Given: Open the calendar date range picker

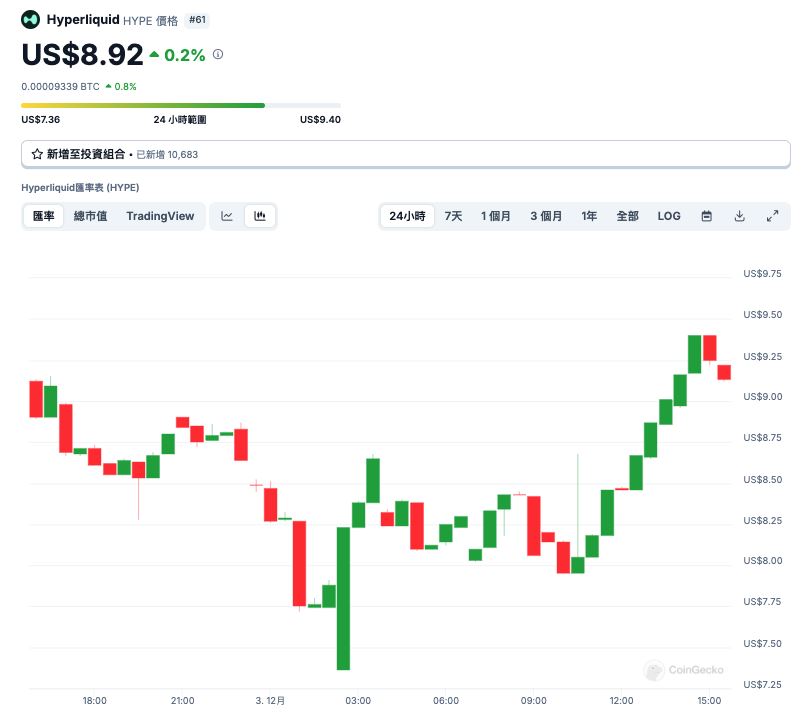Looking at the screenshot, I should point(706,216).
